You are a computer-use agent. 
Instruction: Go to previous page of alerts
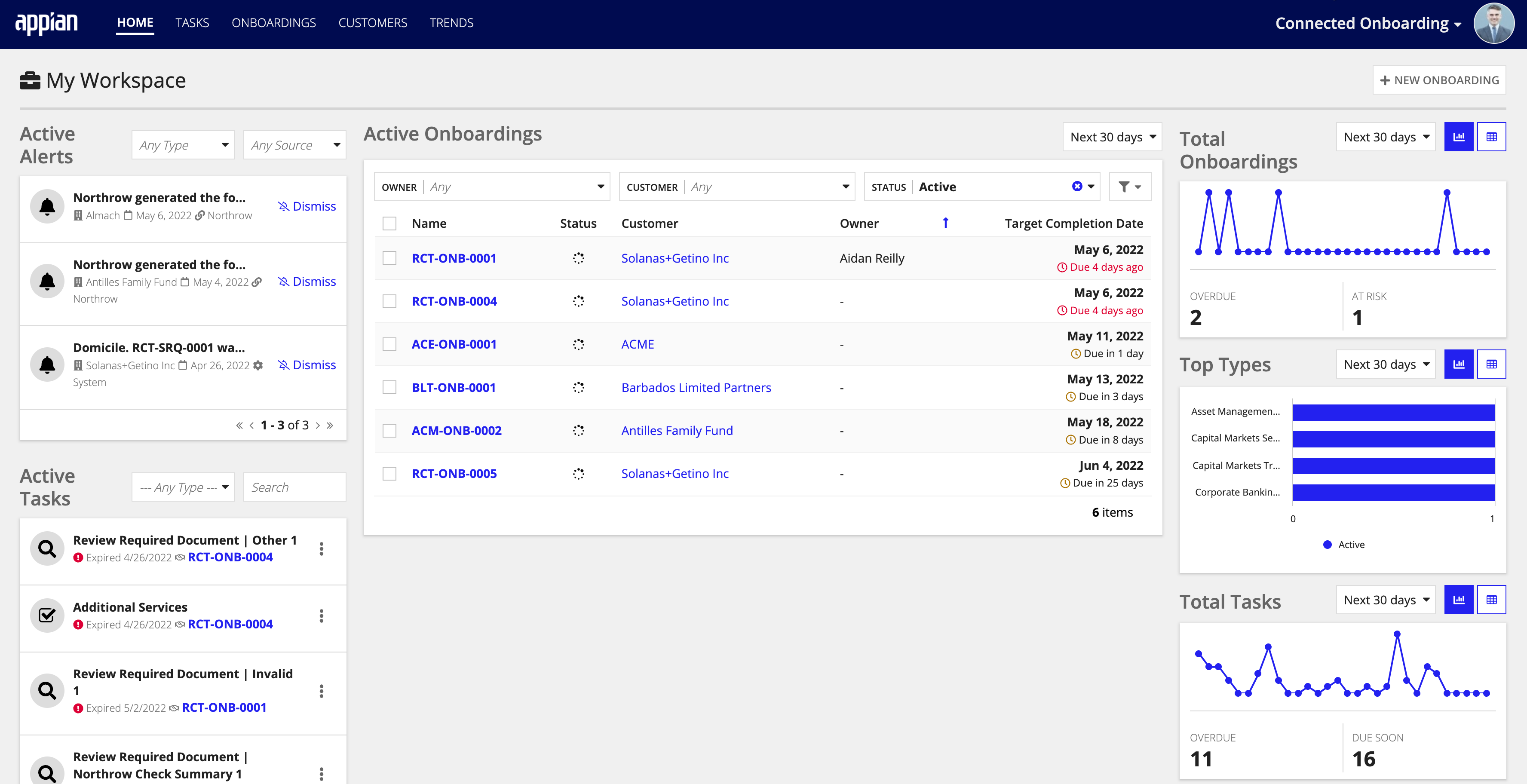(x=252, y=426)
